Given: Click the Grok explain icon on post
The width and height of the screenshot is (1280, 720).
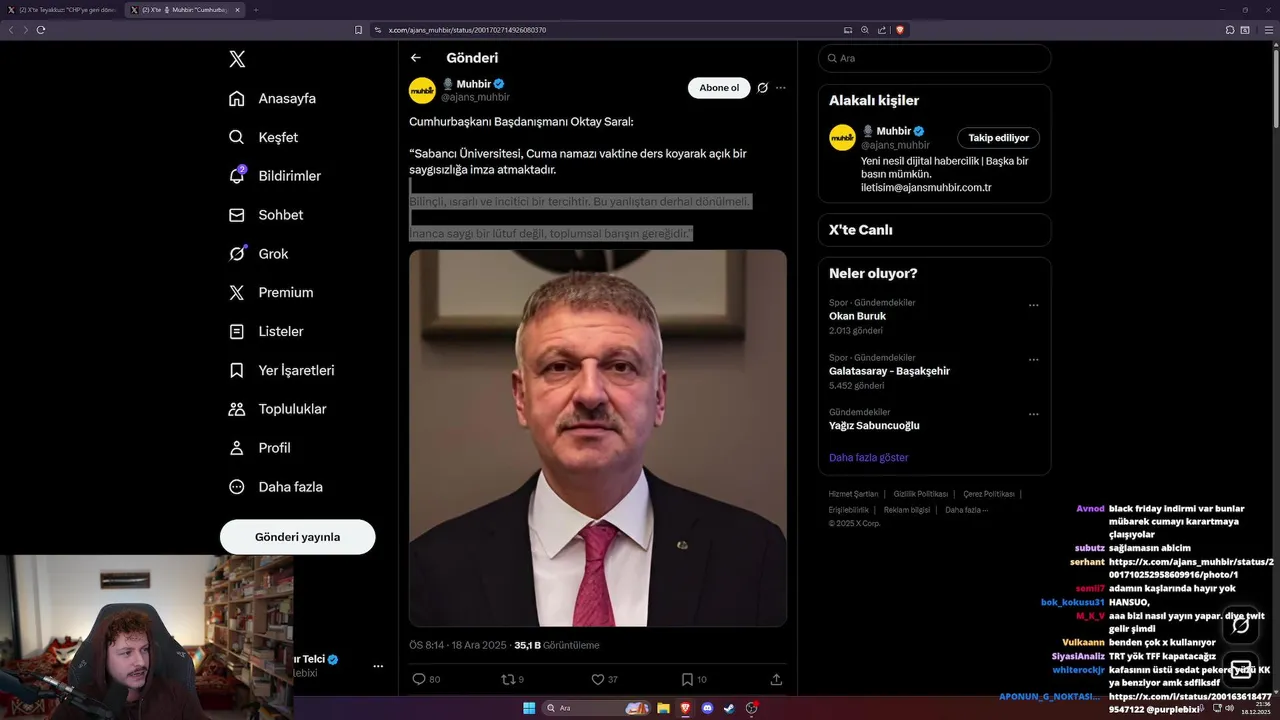Looking at the screenshot, I should (x=762, y=88).
